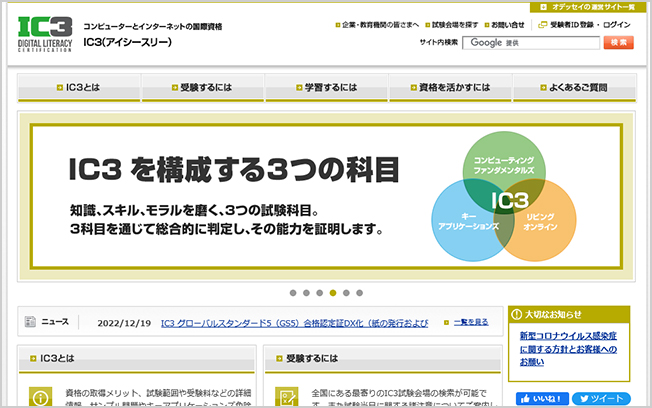This screenshot has height=408, width=652.
Task: Click the 2022/12/19 news date
Action: (x=124, y=324)
